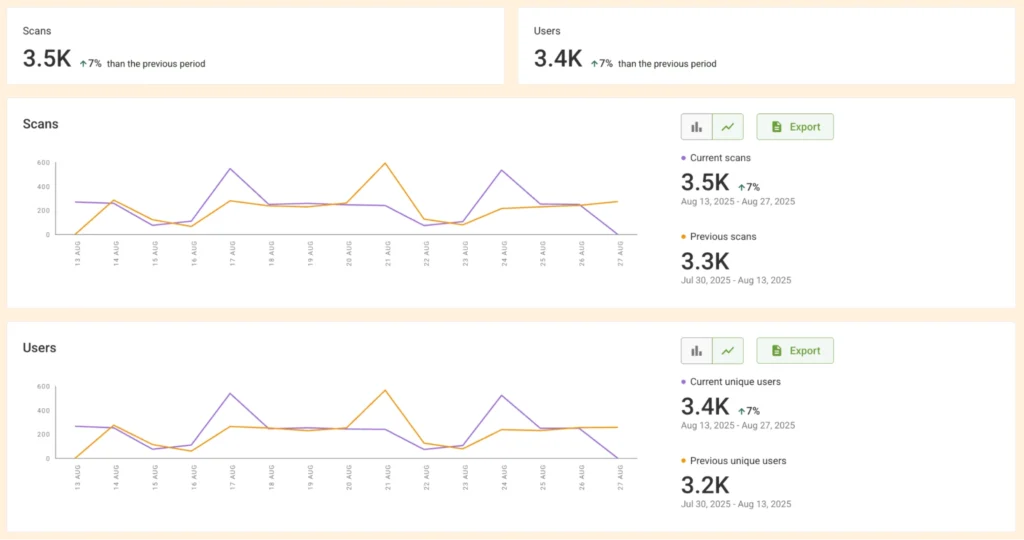Toggle the Current unique users legend
Screen dimensions: 1024x540
[735, 382]
